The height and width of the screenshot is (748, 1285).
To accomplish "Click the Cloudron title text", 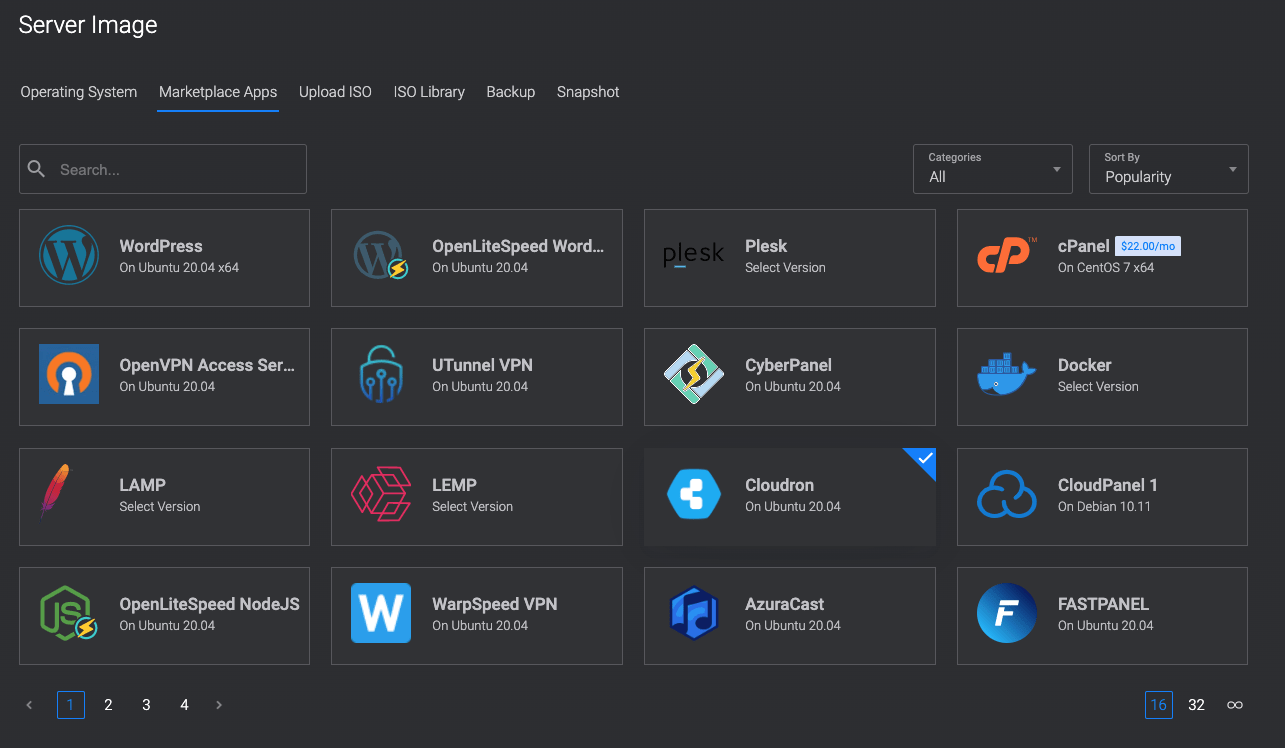I will point(779,485).
